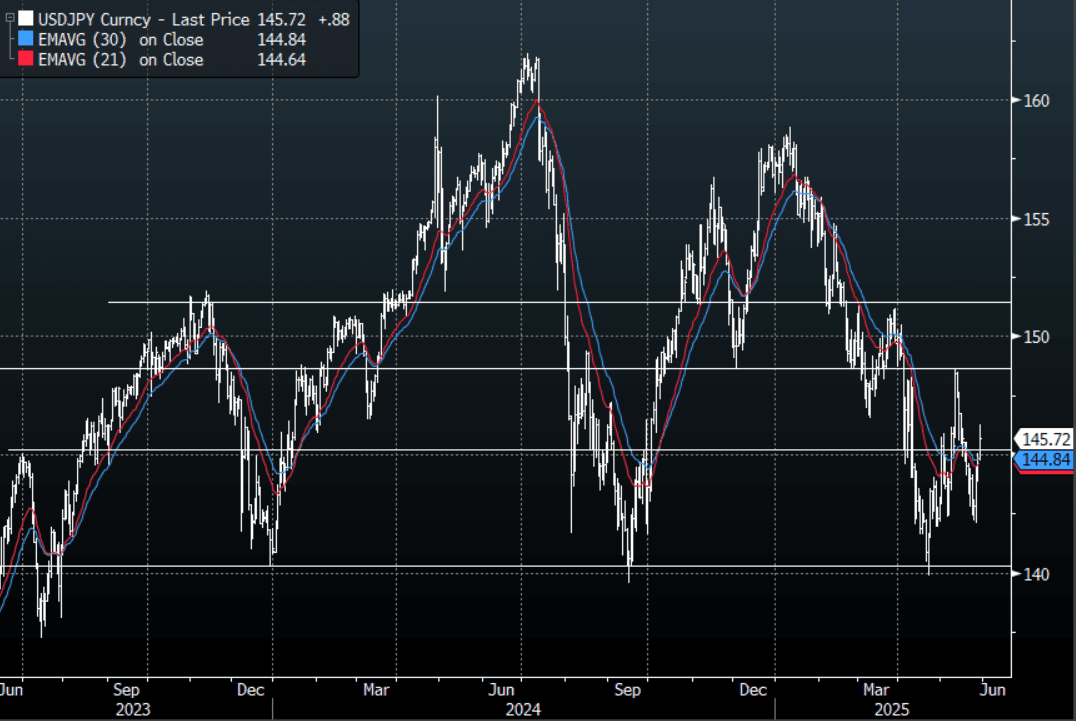This screenshot has height=721, width=1076.
Task: Select the EMAVG (30) on Close legend entry
Action: [x=120, y=40]
